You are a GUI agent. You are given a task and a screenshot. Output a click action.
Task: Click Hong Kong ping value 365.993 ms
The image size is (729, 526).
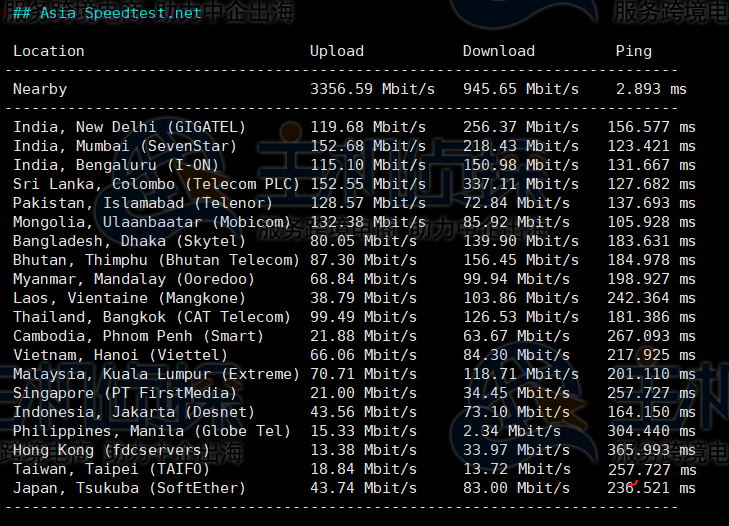coord(651,450)
